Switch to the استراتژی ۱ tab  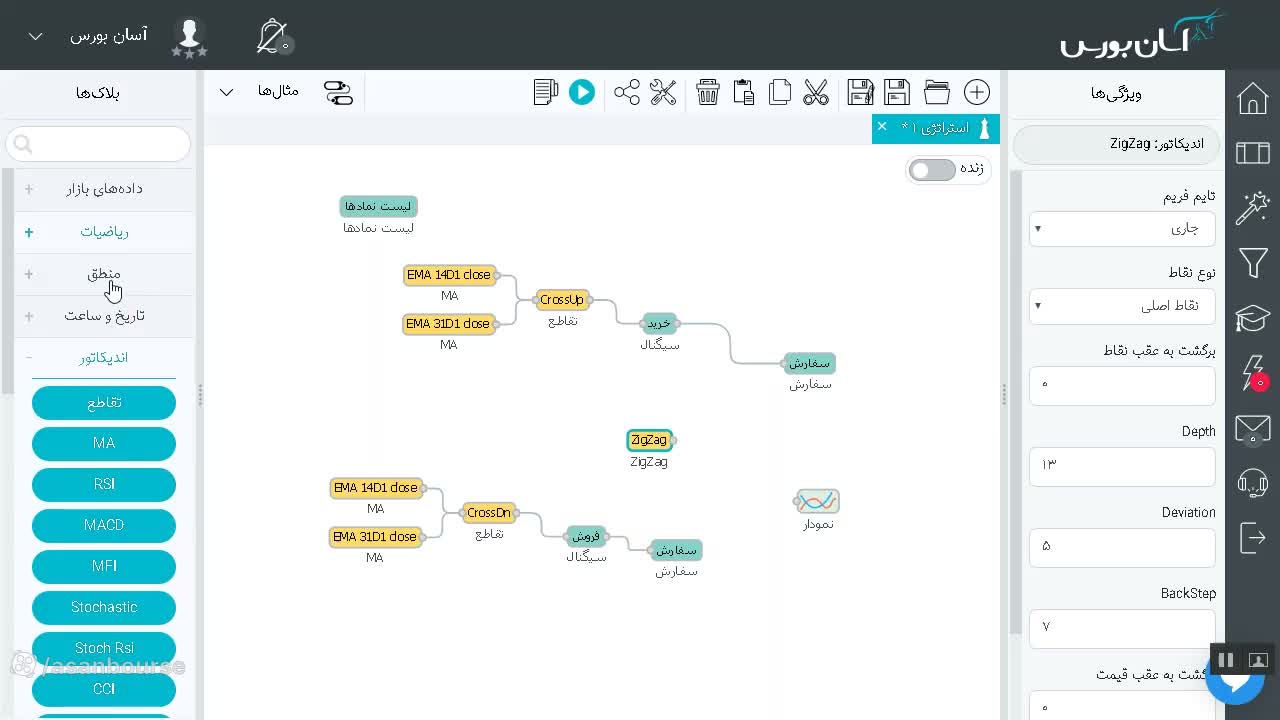coord(935,128)
